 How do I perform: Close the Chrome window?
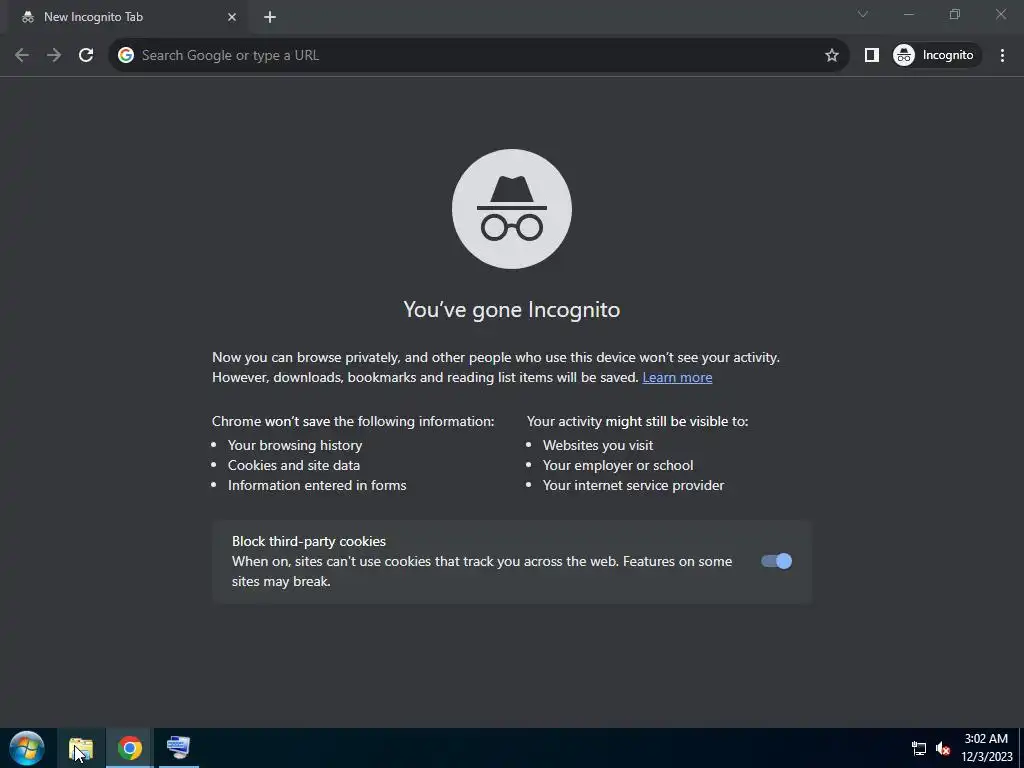coord(1000,14)
